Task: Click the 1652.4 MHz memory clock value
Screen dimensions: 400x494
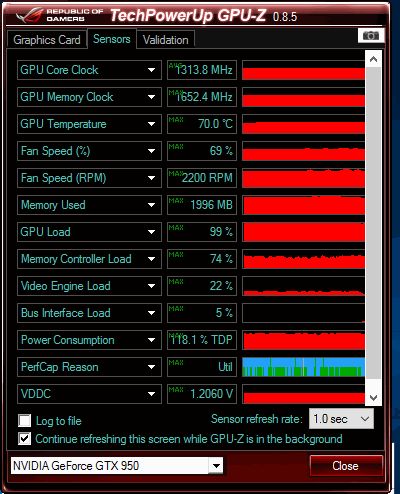Action: (202, 97)
